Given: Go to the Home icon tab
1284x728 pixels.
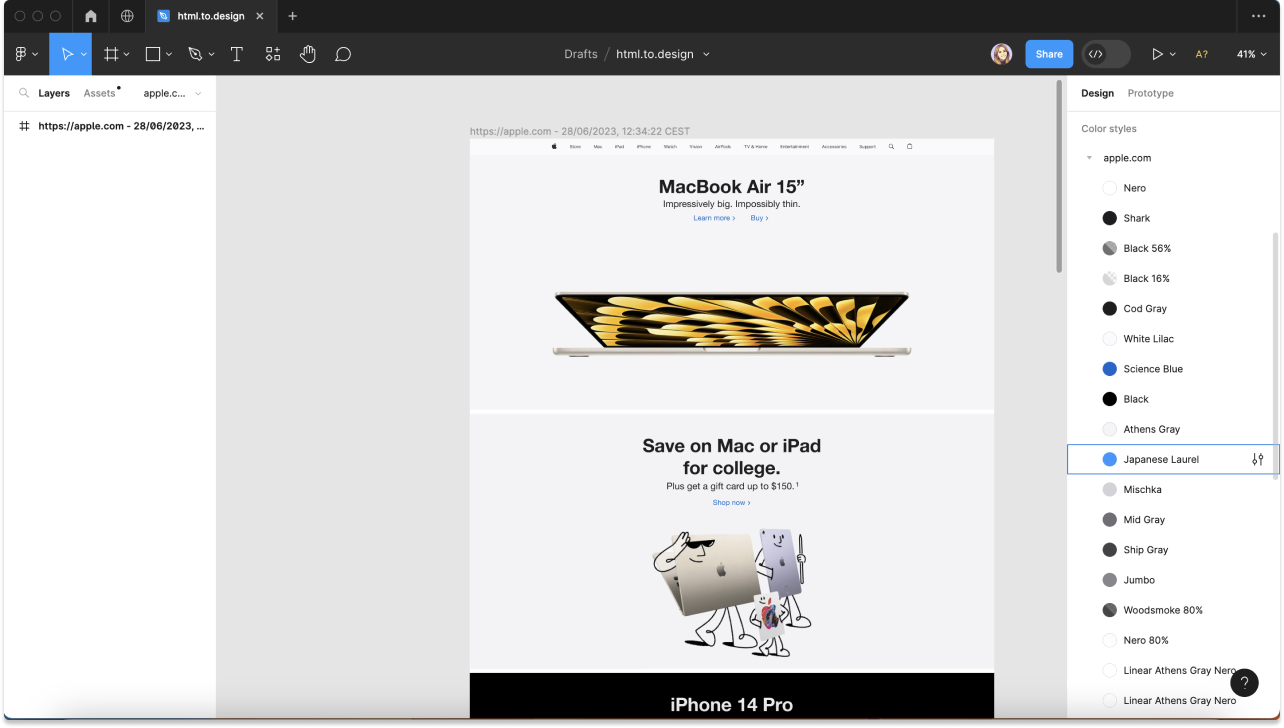Looking at the screenshot, I should [91, 16].
